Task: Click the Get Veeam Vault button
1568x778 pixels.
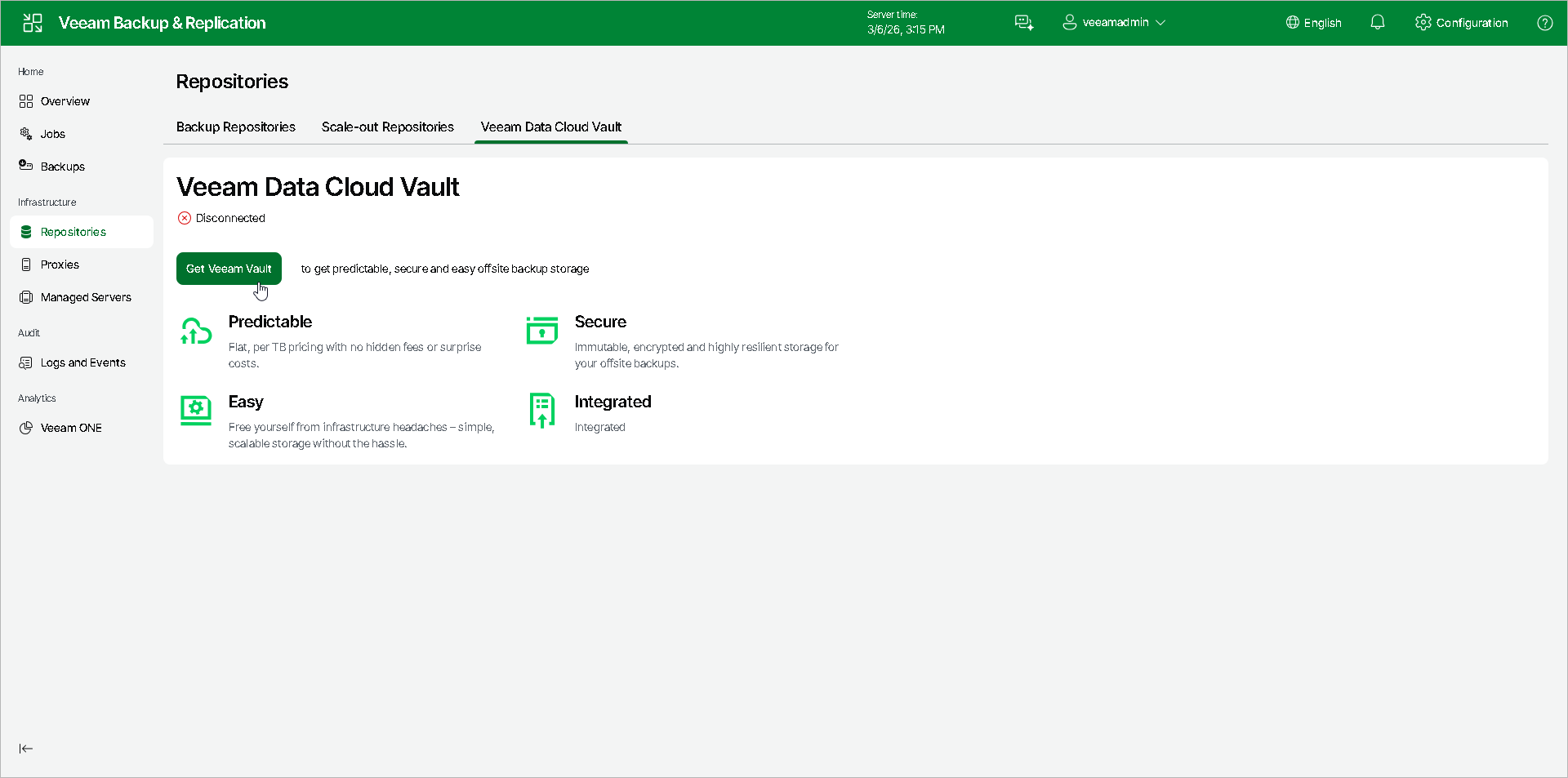Action: point(229,269)
